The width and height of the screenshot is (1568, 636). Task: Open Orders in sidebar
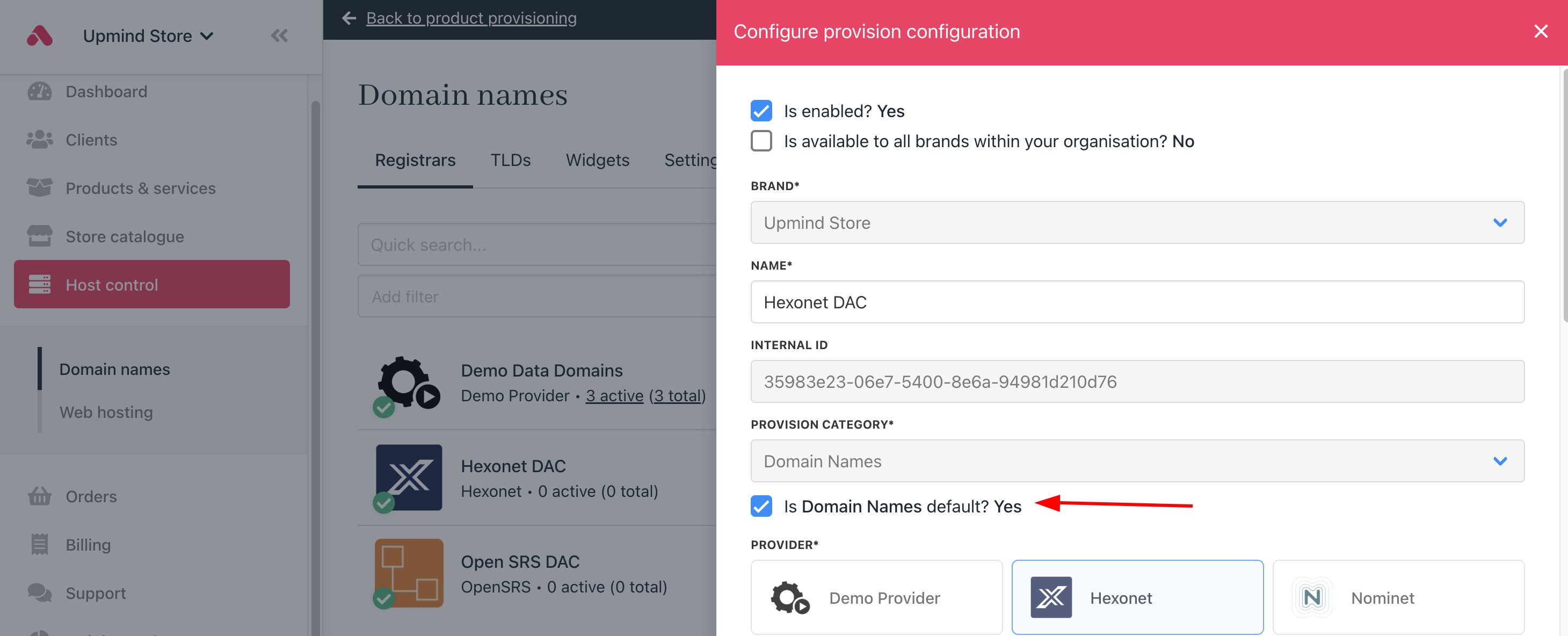coord(152,496)
